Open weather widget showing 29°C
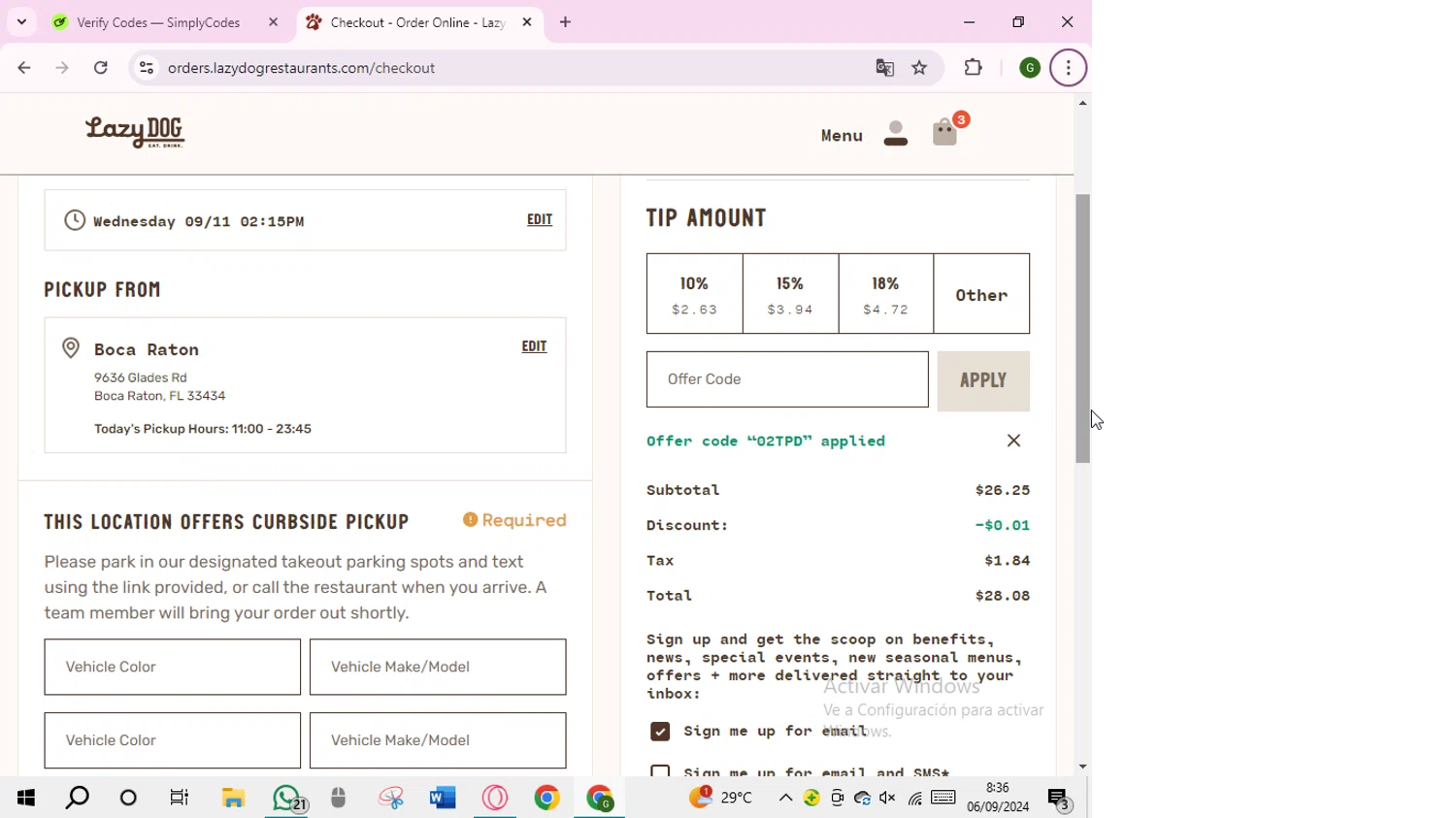Viewport: 1456px width, 818px height. (721, 798)
